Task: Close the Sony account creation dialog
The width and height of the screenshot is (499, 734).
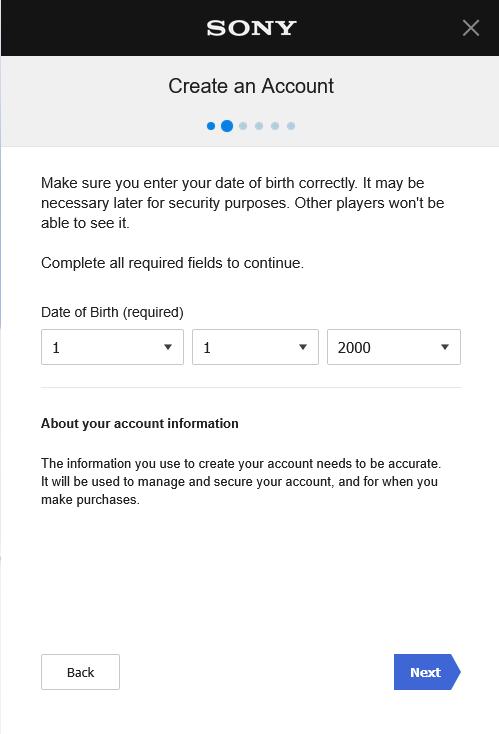Action: pyautogui.click(x=470, y=28)
